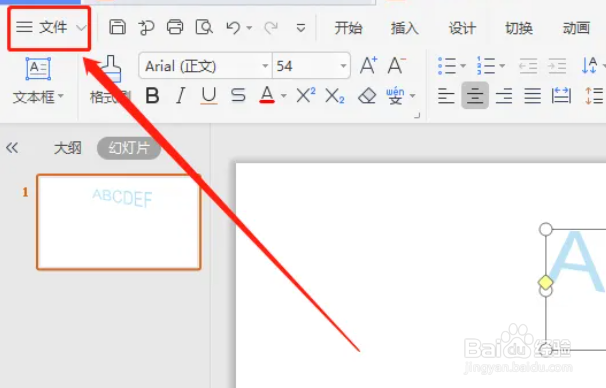Open the Undo history dropdown arrow
606x388 pixels.
point(249,28)
